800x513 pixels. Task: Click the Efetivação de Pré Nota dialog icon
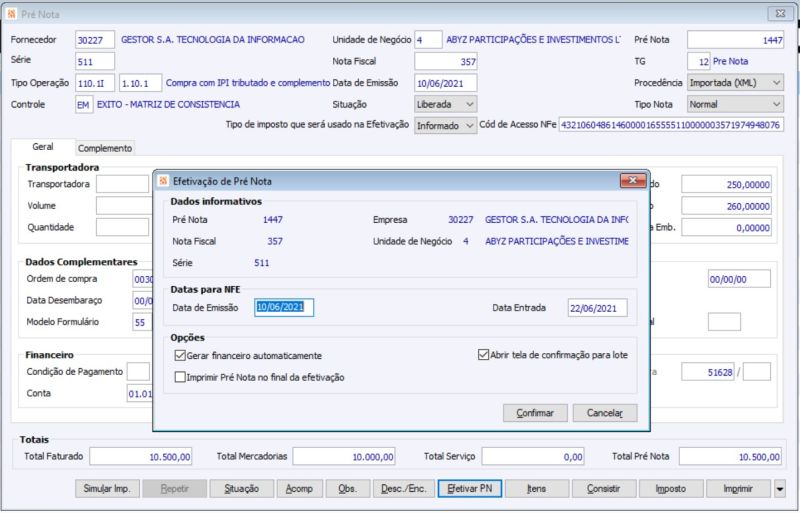click(x=163, y=181)
